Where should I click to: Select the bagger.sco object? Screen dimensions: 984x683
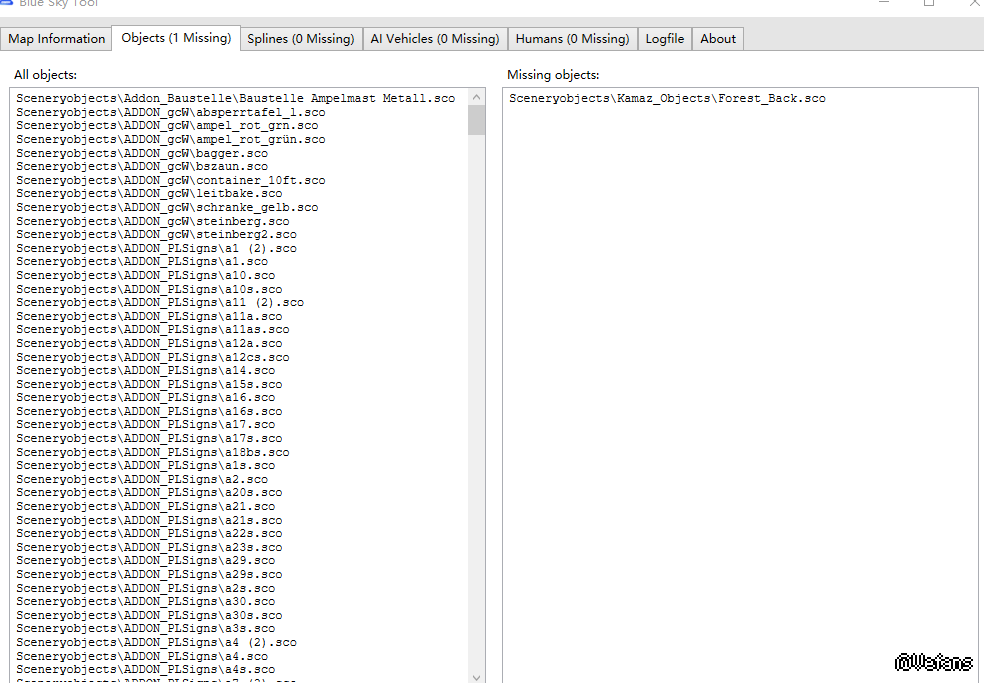(x=142, y=153)
